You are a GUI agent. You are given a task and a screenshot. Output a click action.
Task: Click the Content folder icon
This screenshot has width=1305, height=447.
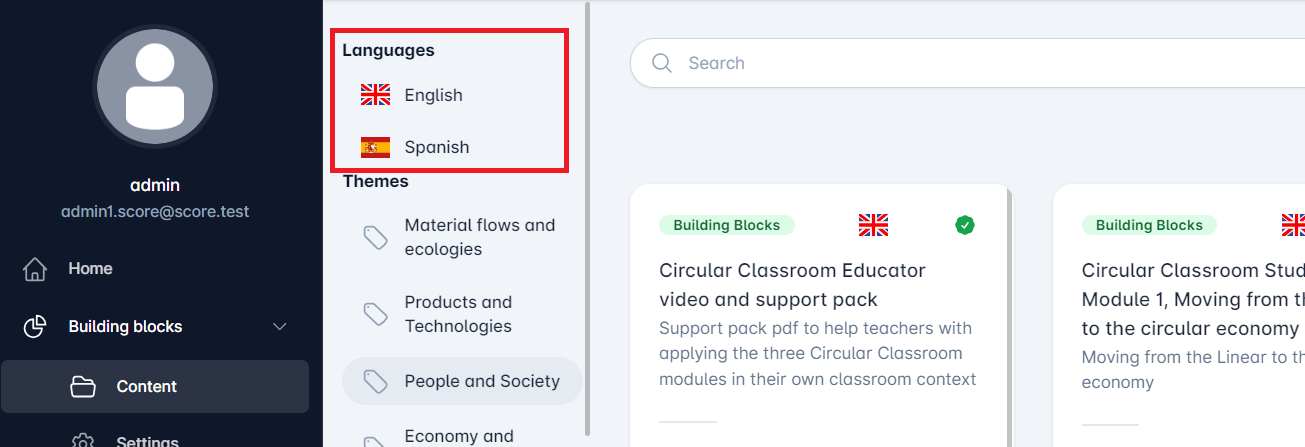(x=83, y=387)
